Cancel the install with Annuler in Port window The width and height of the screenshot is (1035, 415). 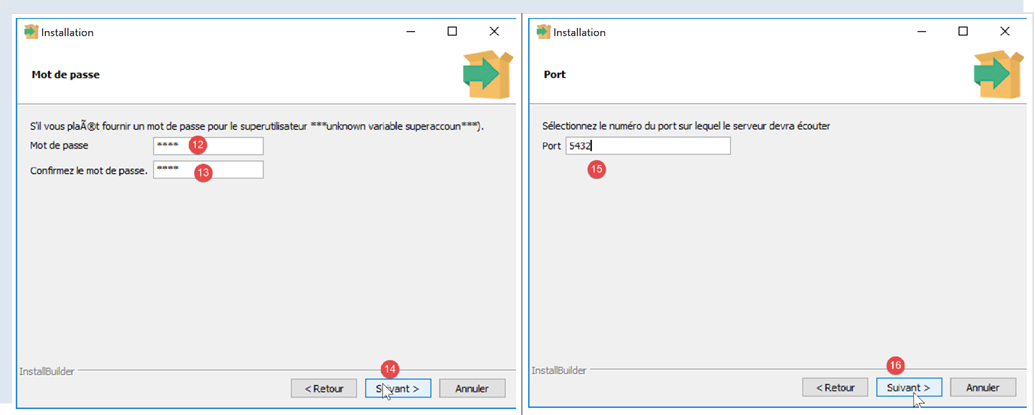tap(983, 387)
